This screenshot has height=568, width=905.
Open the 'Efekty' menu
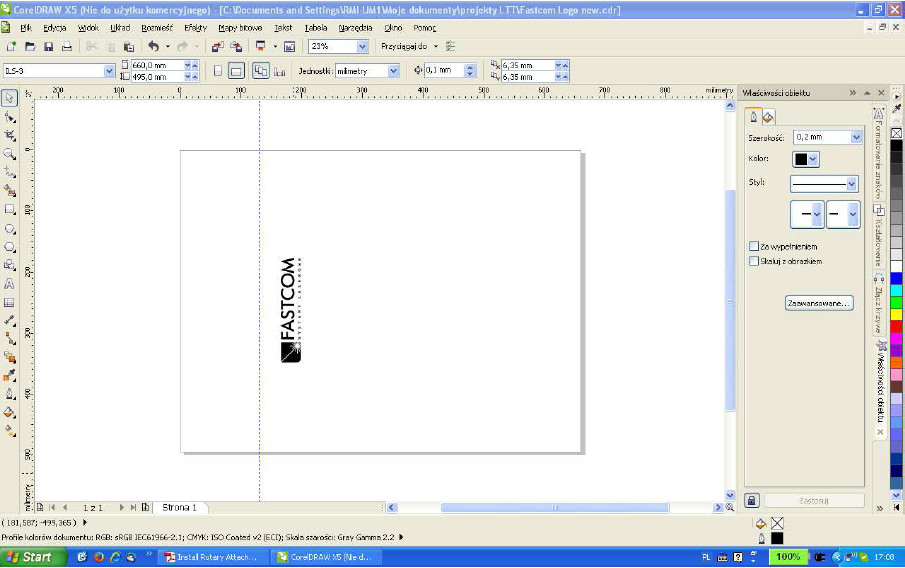coord(195,28)
